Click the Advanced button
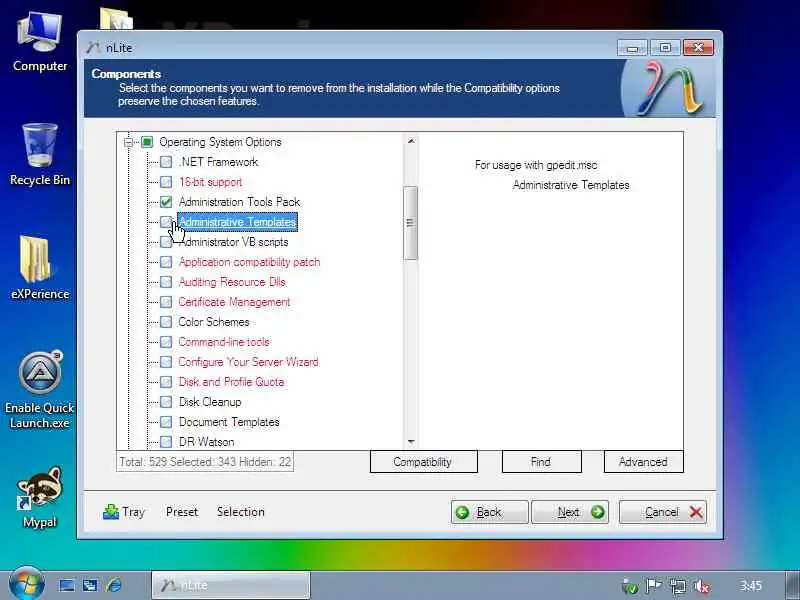Viewport: 800px width, 600px height. click(643, 462)
